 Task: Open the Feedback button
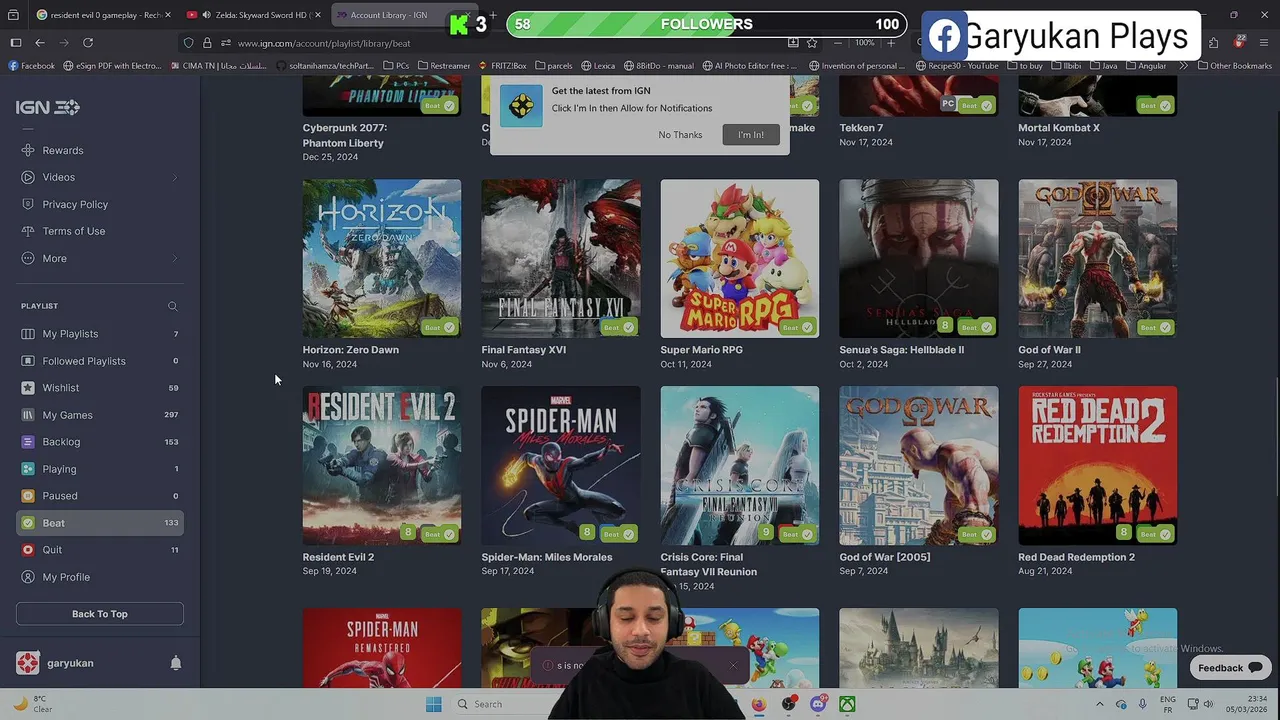[x=1229, y=668]
